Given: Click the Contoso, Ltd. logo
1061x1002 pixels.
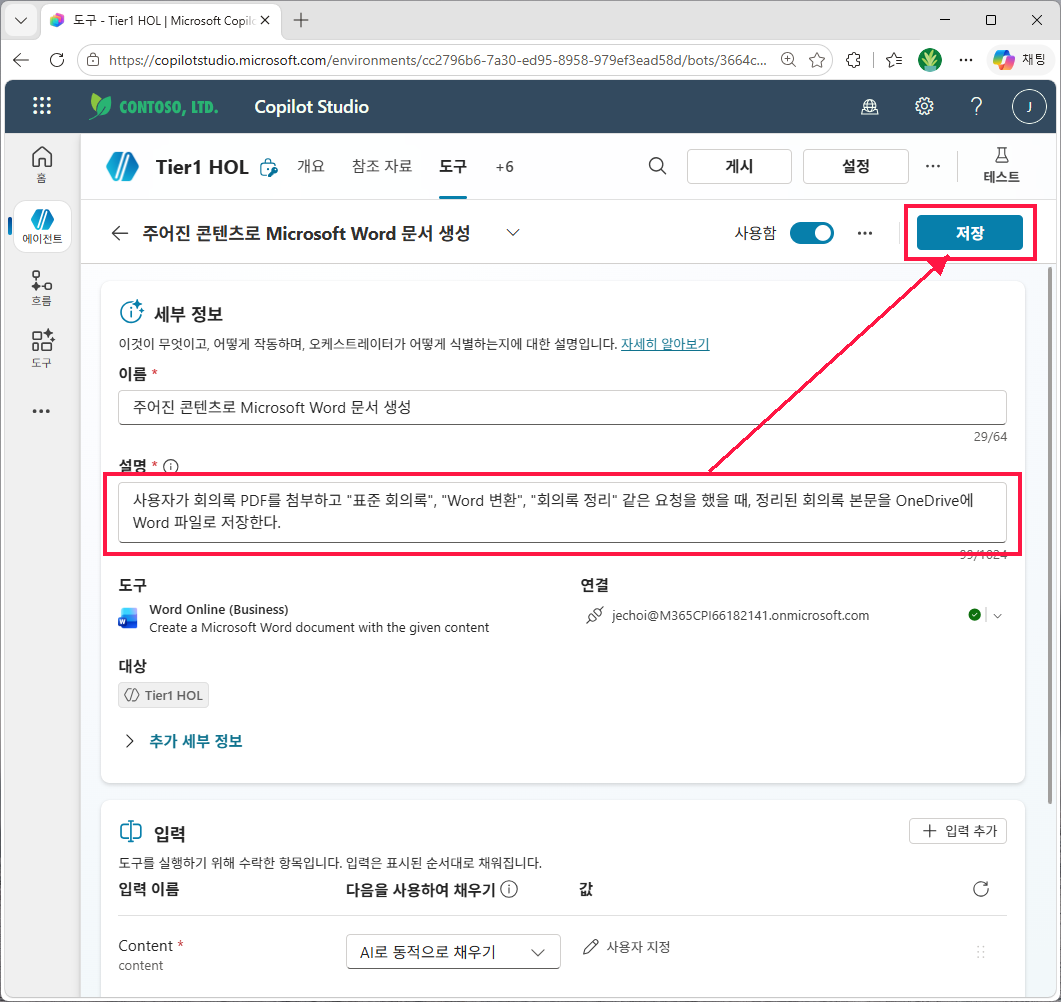Looking at the screenshot, I should (x=154, y=106).
